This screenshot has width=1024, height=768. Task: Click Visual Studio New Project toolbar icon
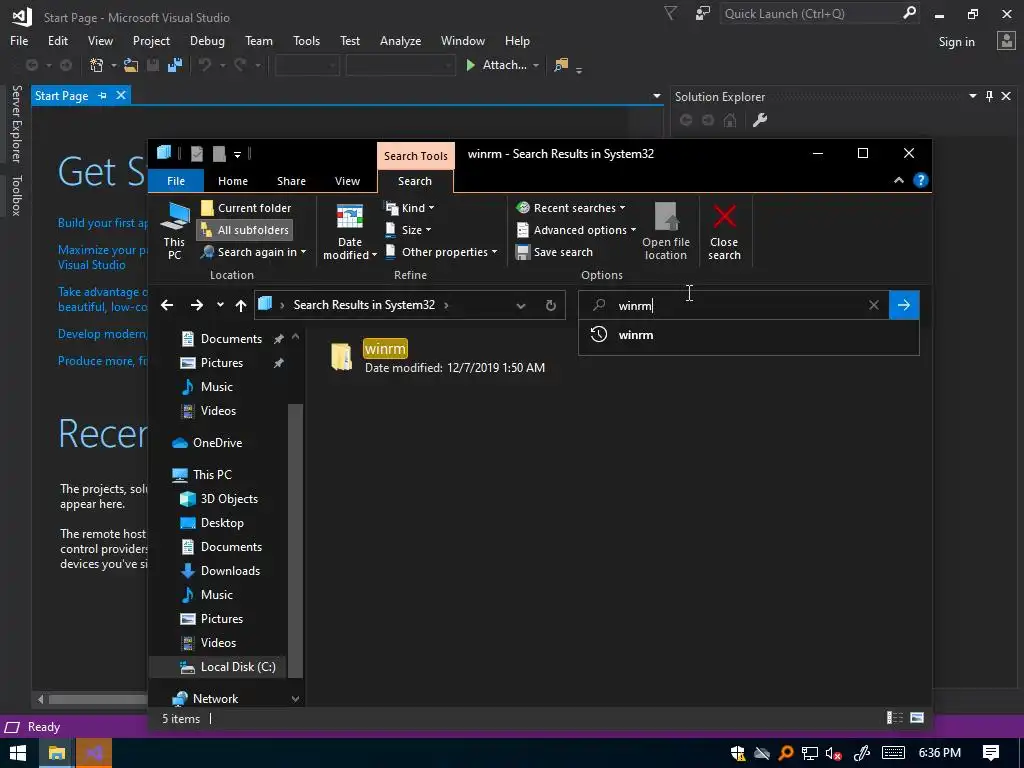(x=97, y=65)
